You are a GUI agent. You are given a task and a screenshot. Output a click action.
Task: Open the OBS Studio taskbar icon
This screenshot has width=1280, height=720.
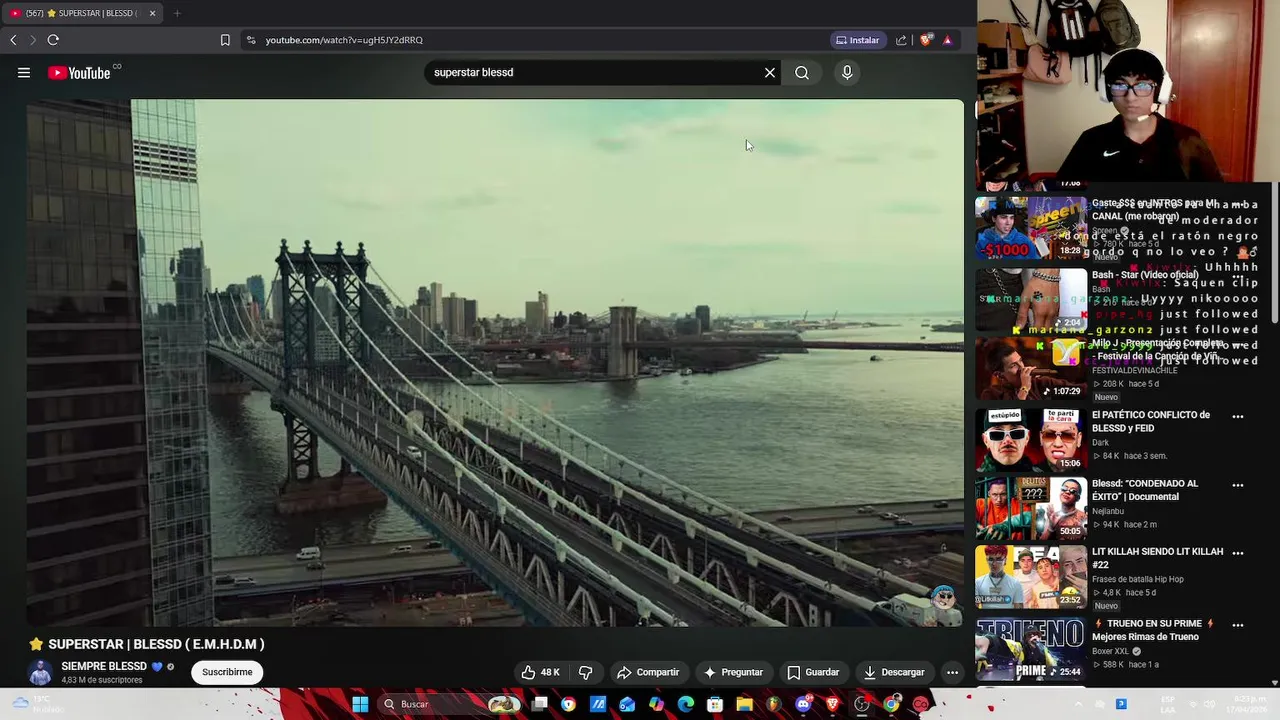862,704
